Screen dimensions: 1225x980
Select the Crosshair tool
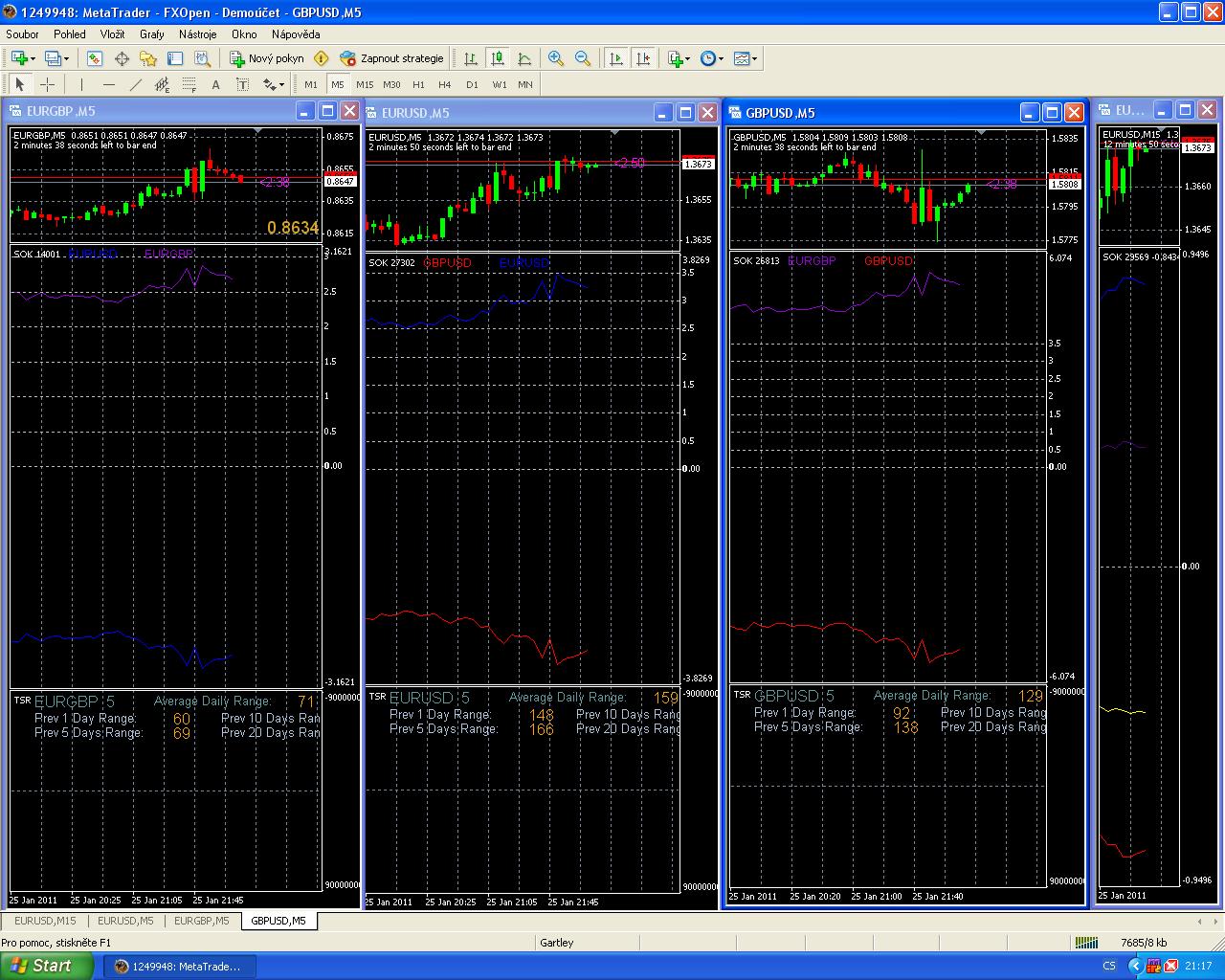tap(47, 84)
